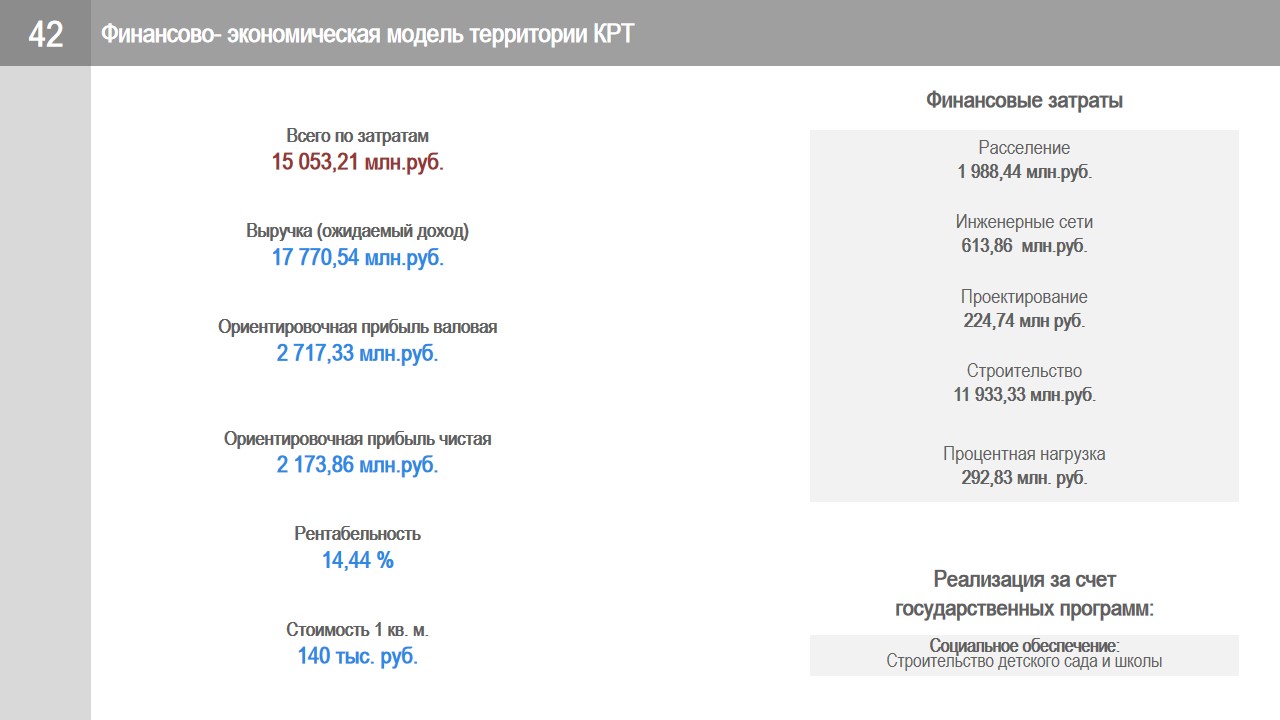The width and height of the screenshot is (1280, 720).
Task: Click the "Строительство" cost entry
Action: pyautogui.click(x=1024, y=383)
